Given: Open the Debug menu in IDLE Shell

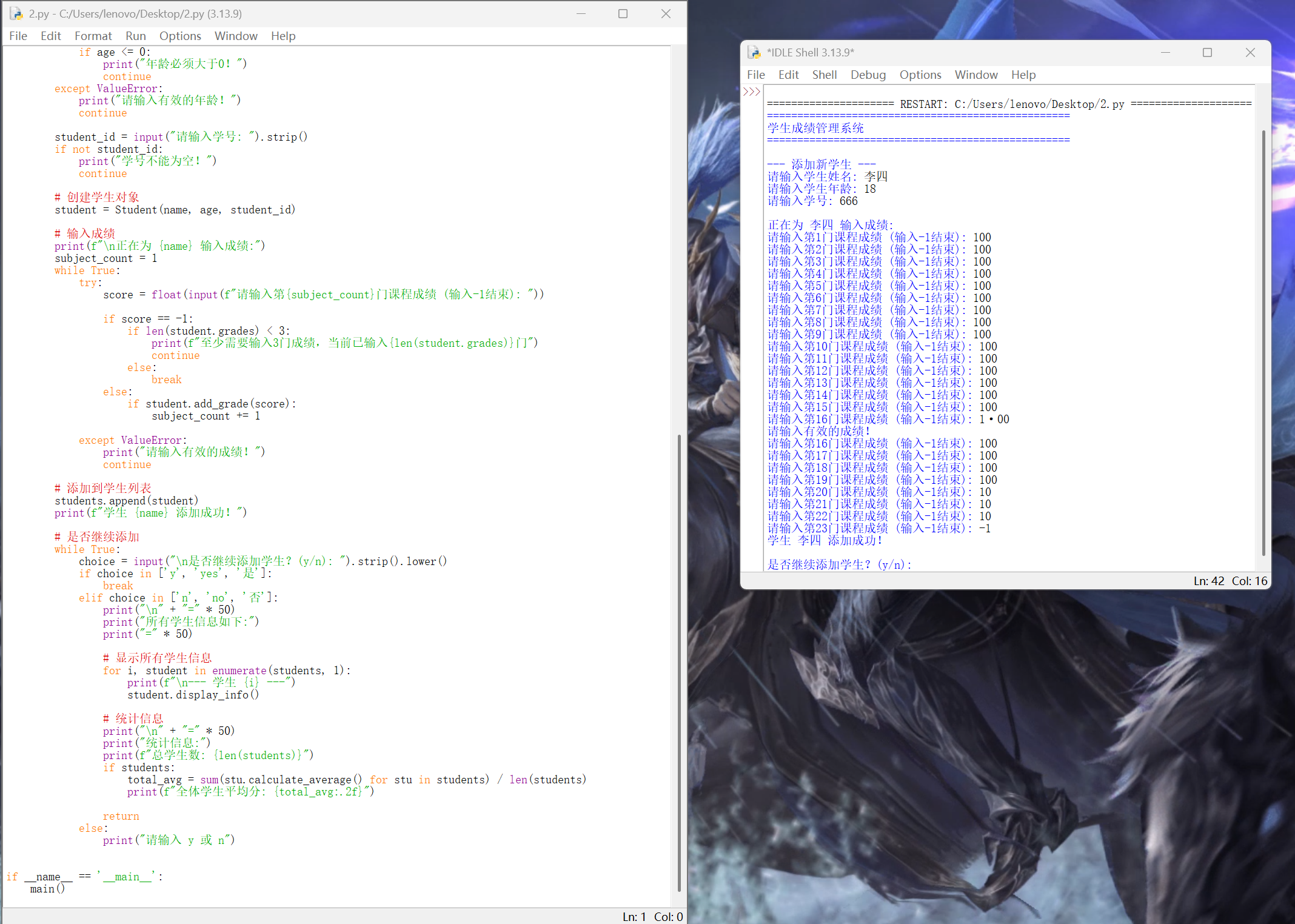Looking at the screenshot, I should 868,75.
